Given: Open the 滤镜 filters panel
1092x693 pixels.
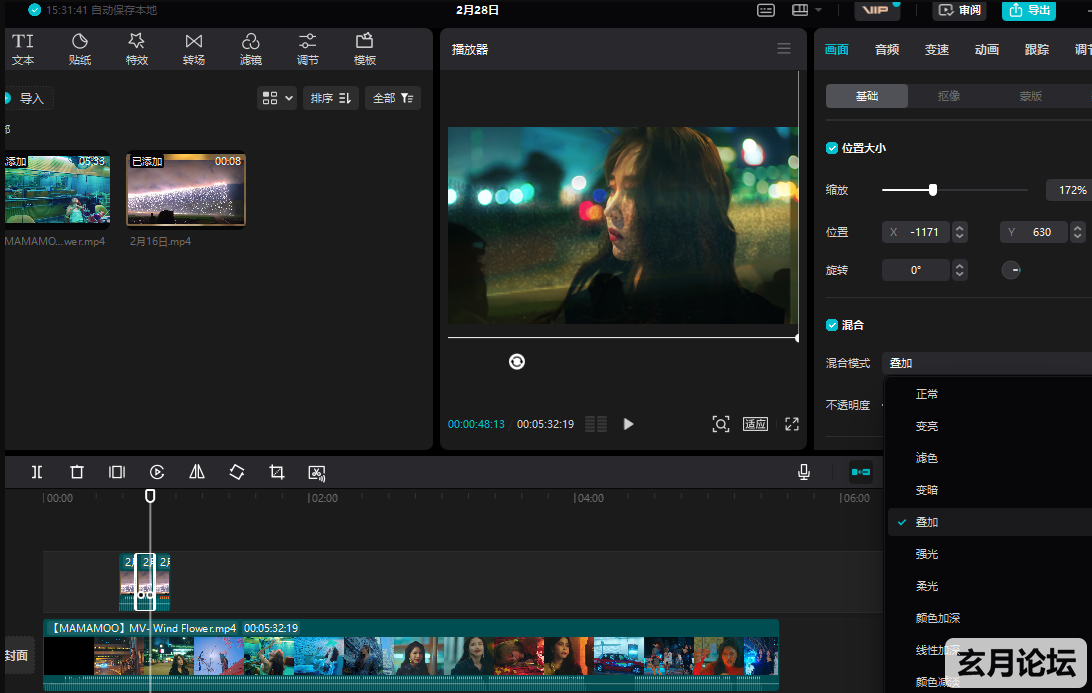Looking at the screenshot, I should coord(251,49).
